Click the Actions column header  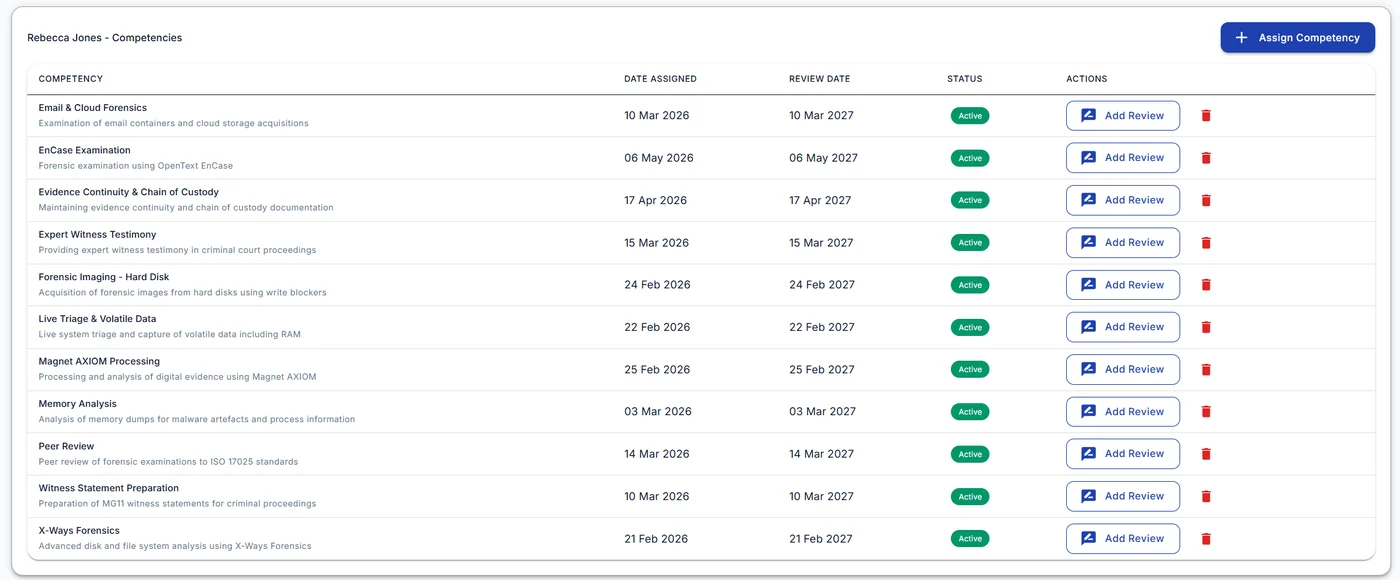point(1087,79)
